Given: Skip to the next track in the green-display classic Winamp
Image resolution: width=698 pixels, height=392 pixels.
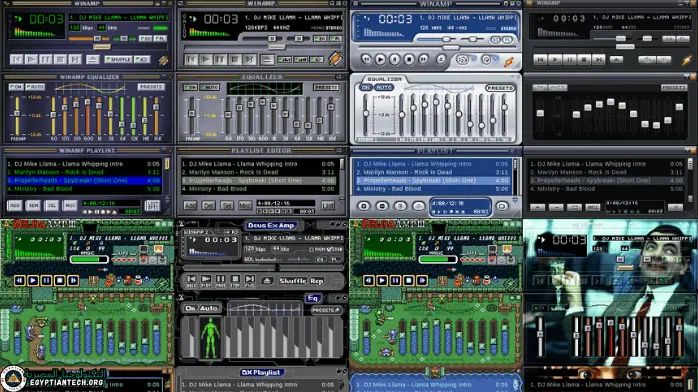Looking at the screenshot, I should (75, 59).
